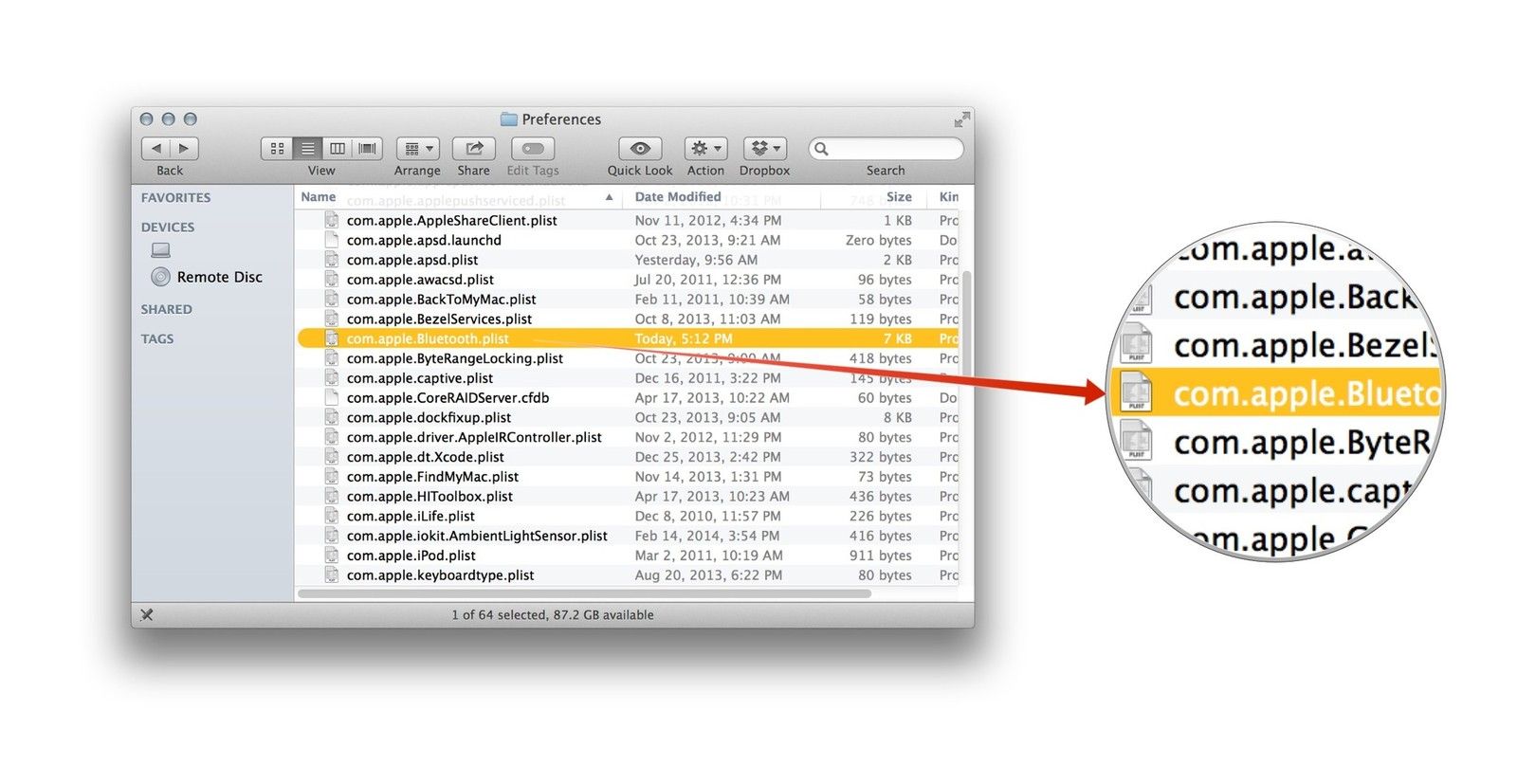Open the Arrange dropdown menu

click(417, 149)
